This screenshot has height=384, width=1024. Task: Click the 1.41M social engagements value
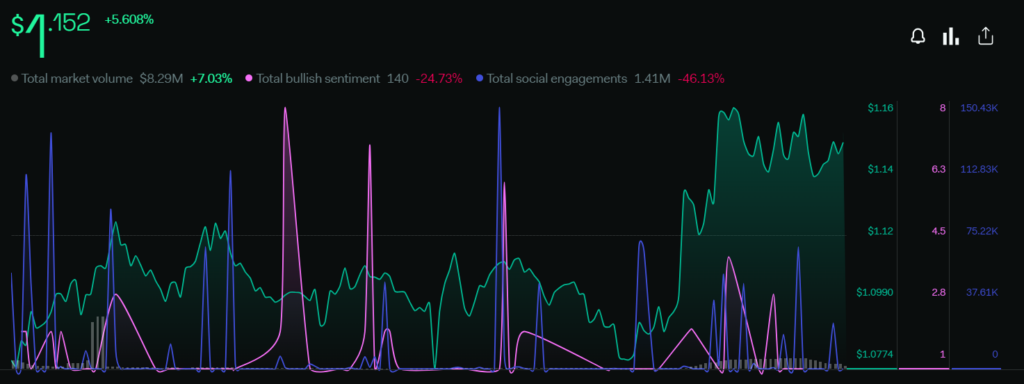pyautogui.click(x=652, y=78)
